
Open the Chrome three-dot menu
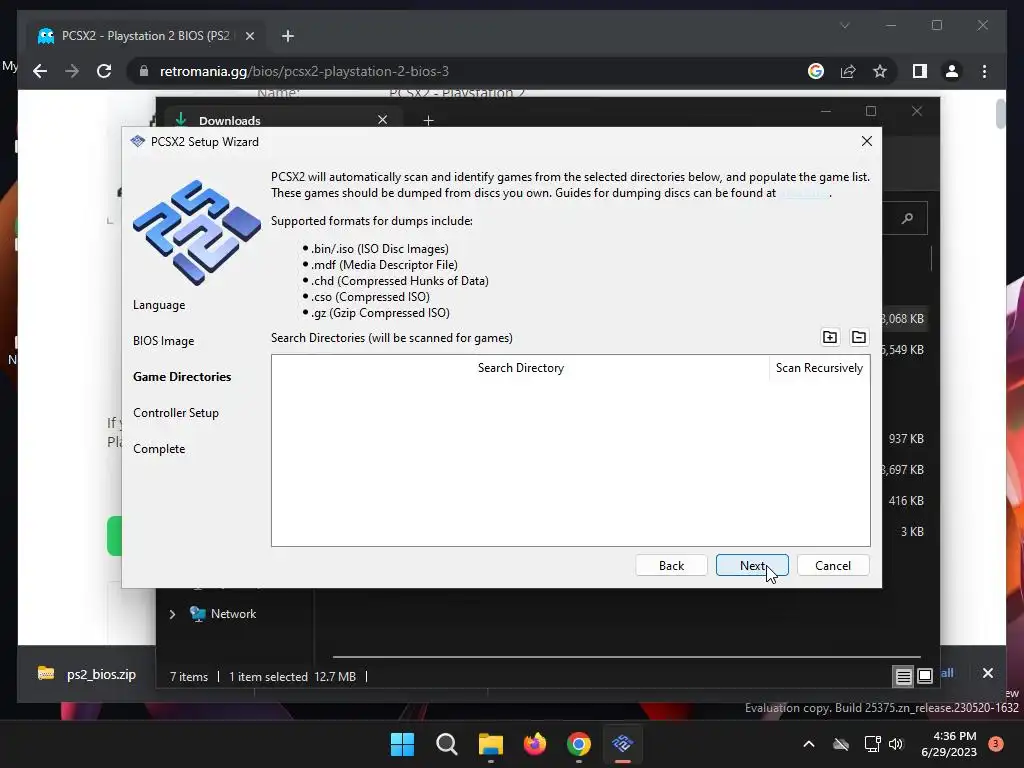(984, 71)
